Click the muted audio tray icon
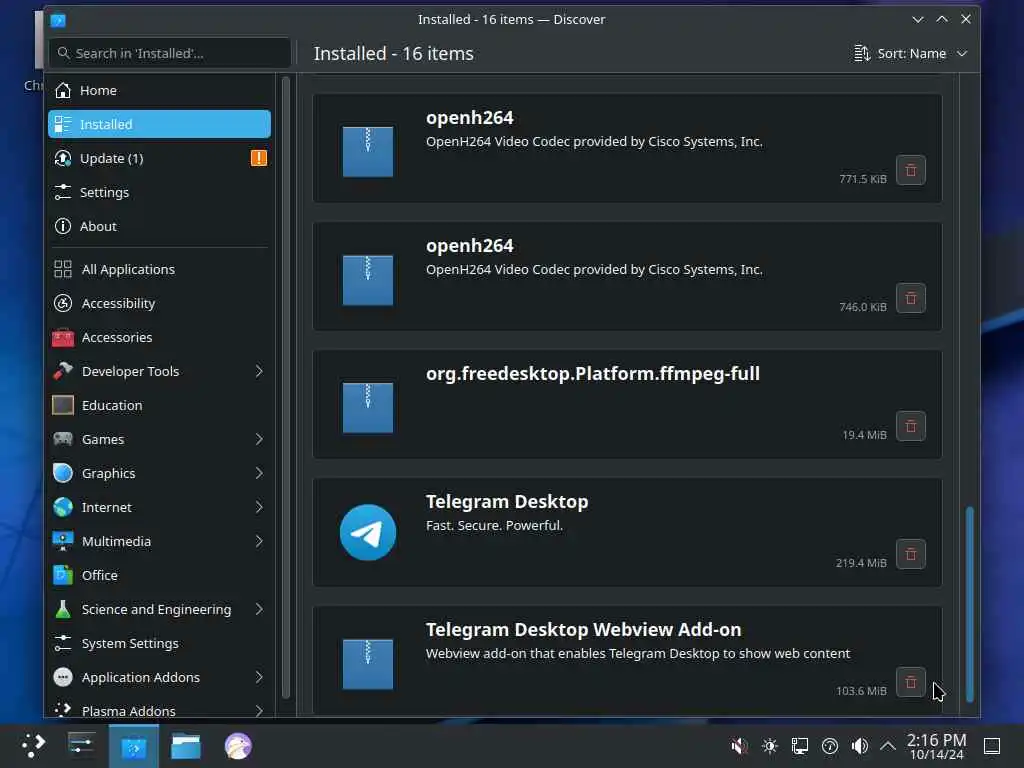 point(739,746)
